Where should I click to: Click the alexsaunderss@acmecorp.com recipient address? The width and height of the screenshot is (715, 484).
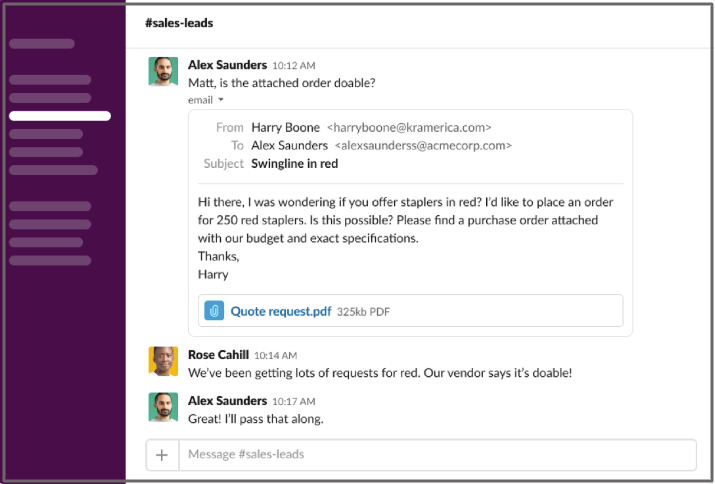click(x=422, y=145)
